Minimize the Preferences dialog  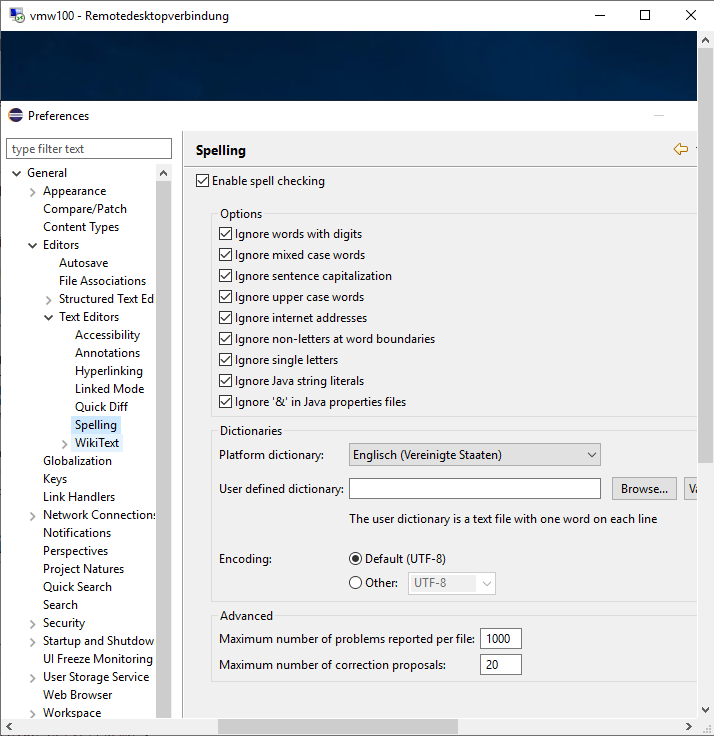(659, 116)
